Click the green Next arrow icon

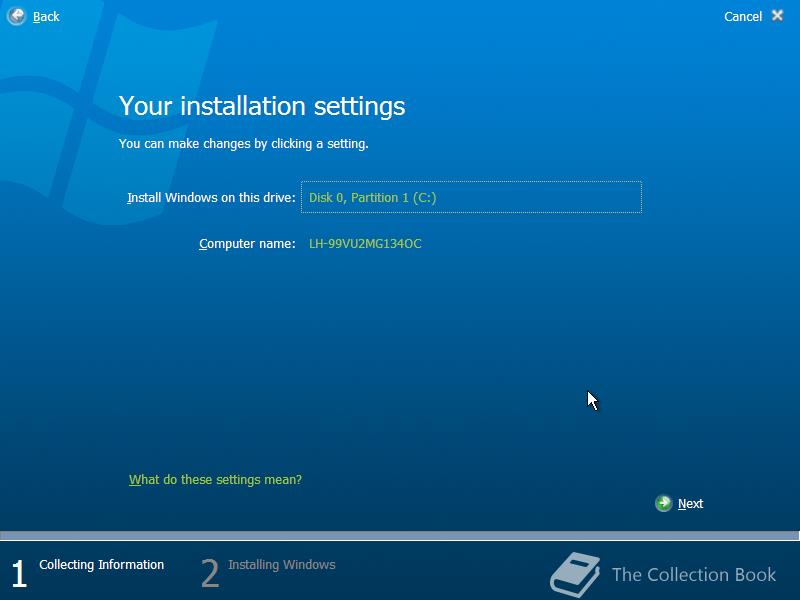[663, 504]
